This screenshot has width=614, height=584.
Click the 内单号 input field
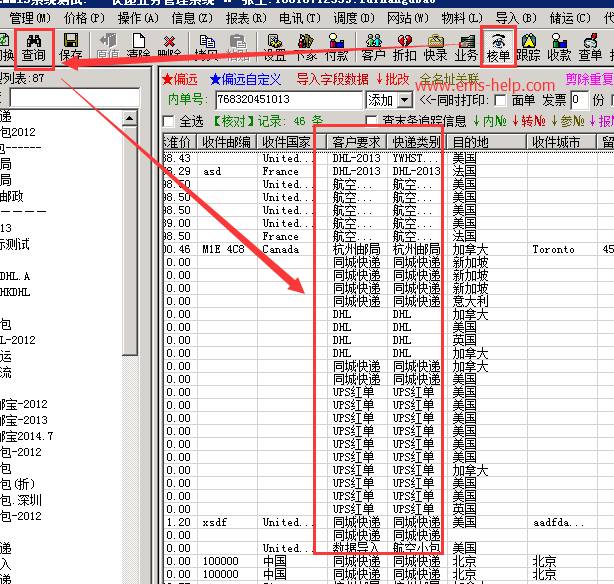(x=289, y=100)
